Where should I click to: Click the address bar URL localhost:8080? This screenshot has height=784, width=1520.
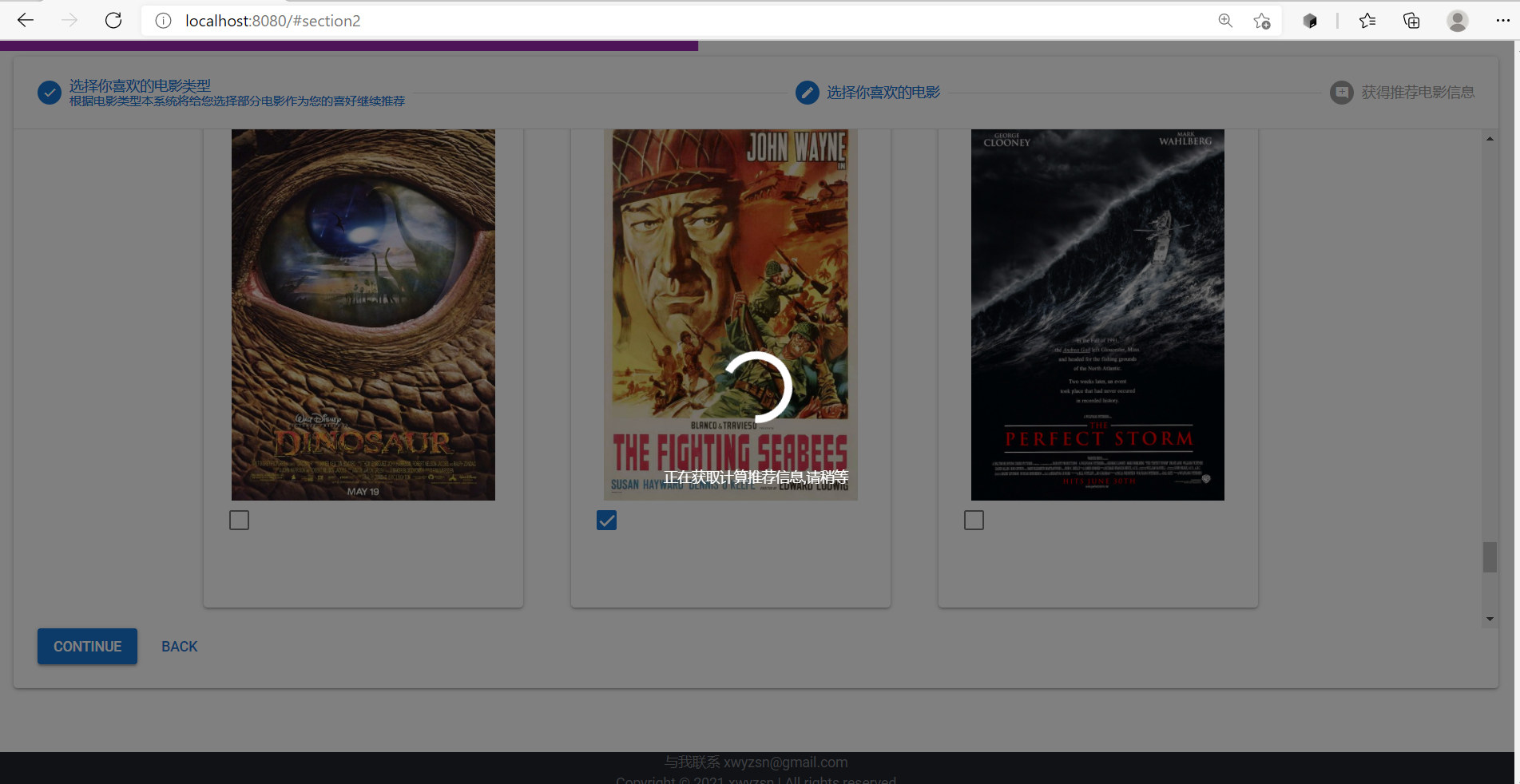tap(272, 21)
